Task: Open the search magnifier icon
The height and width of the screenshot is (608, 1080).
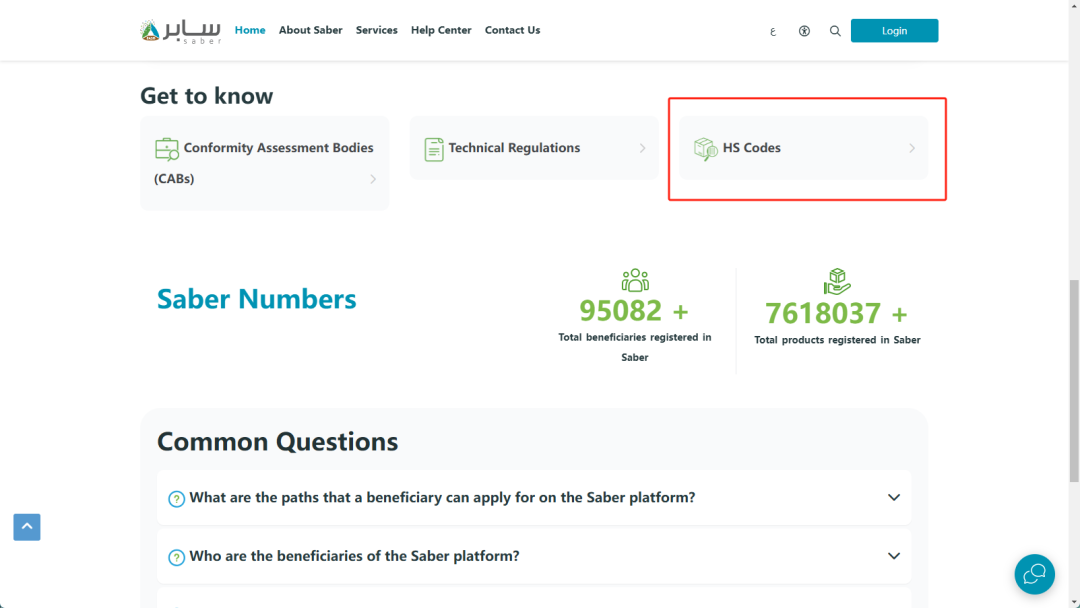Action: pos(835,31)
